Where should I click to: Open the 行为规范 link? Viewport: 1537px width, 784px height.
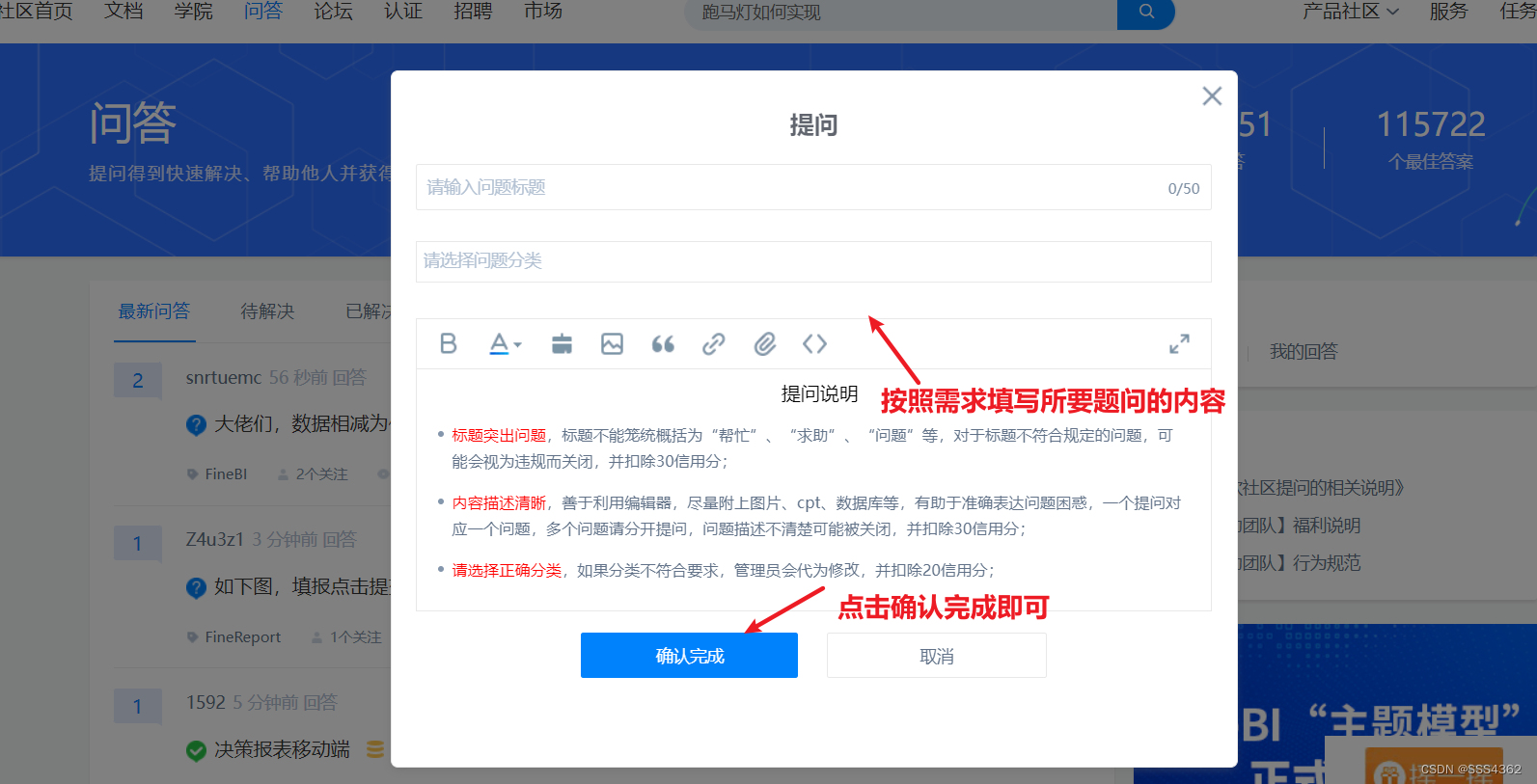(1327, 563)
